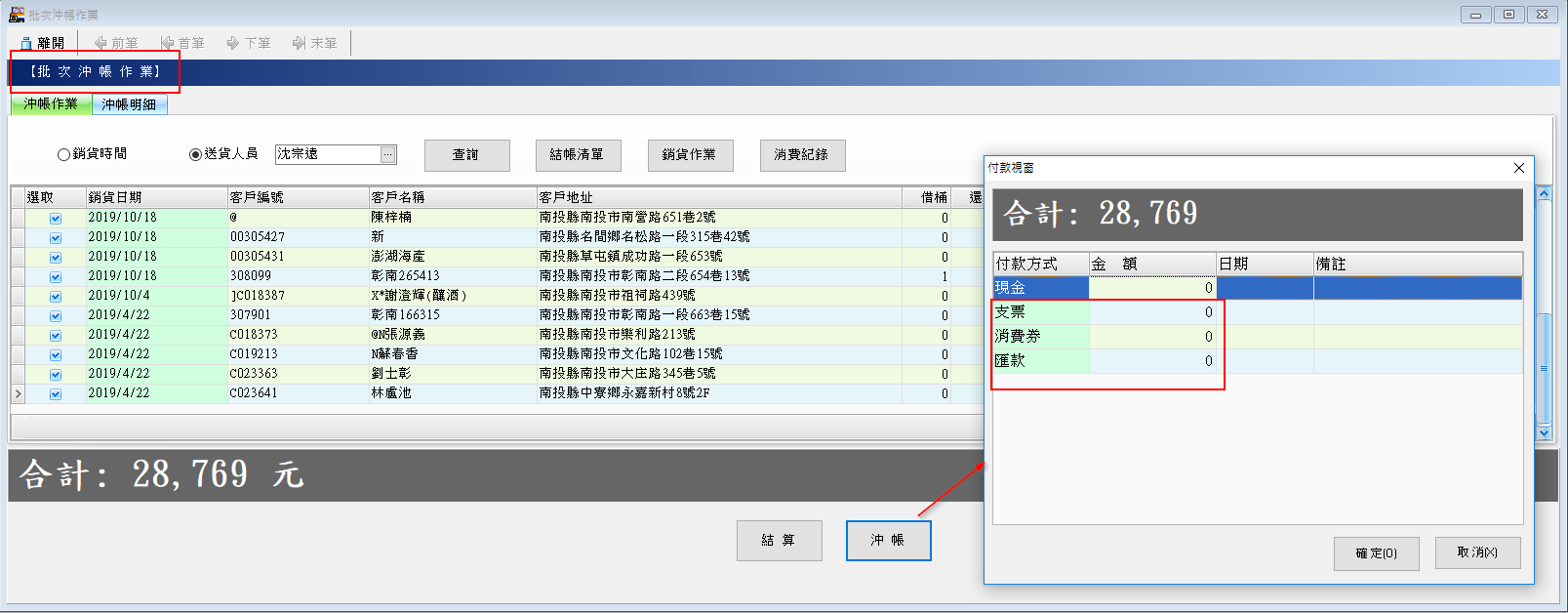The height and width of the screenshot is (613, 1568).
Task: Confirm payment with 確定(O) button
Action: point(1376,553)
